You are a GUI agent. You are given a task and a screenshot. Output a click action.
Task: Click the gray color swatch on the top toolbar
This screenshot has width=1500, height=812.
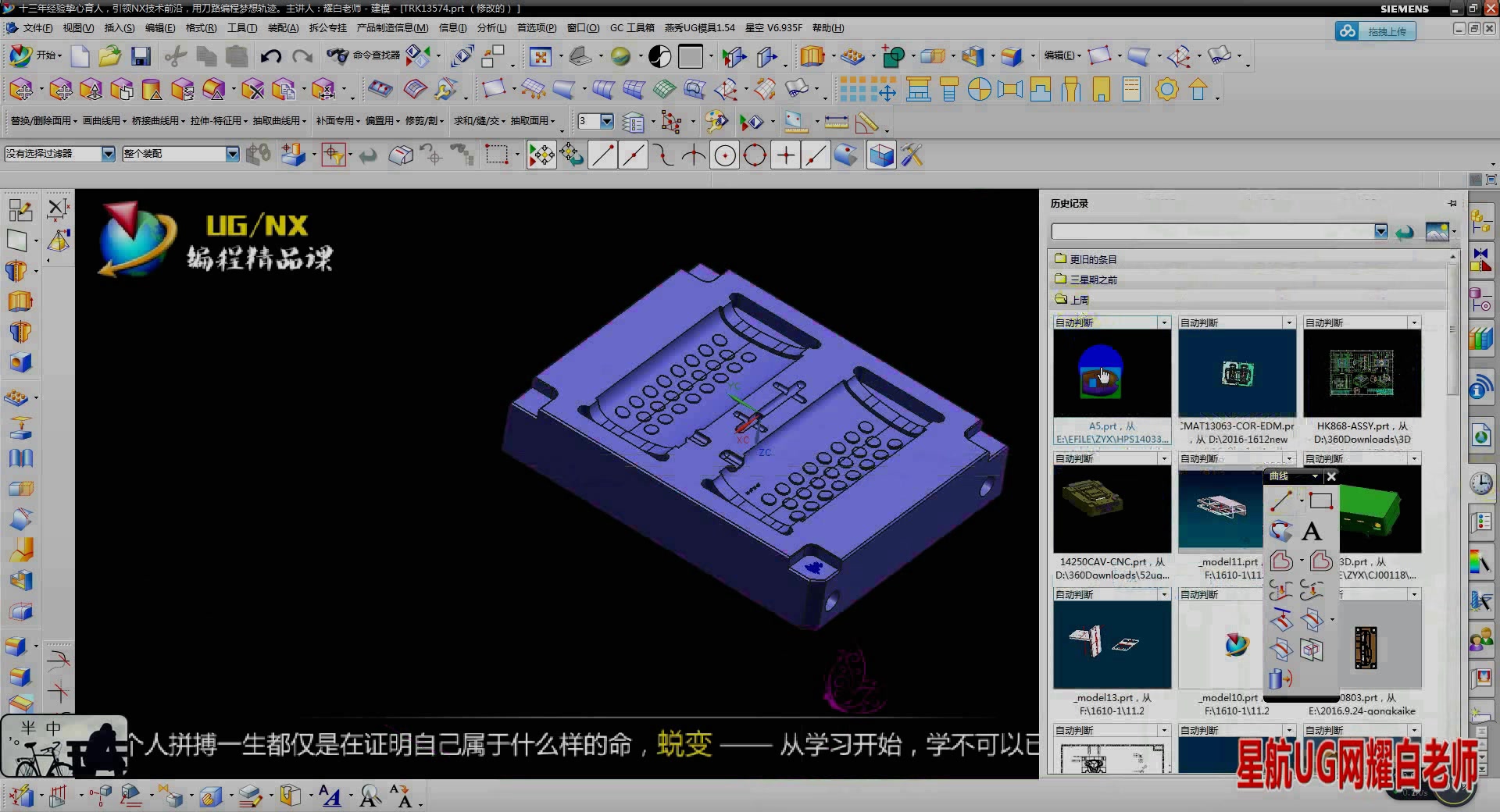pyautogui.click(x=691, y=56)
